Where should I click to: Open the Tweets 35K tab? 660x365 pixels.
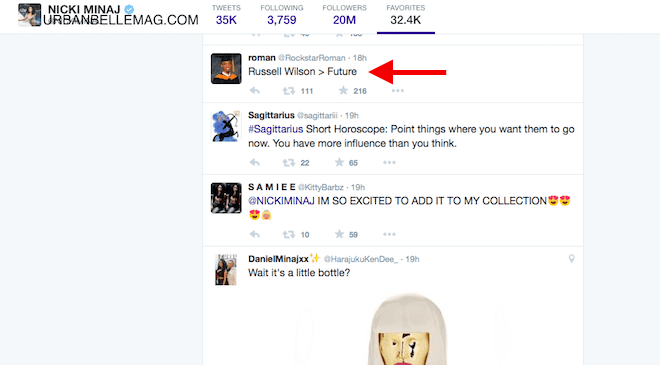coord(226,15)
